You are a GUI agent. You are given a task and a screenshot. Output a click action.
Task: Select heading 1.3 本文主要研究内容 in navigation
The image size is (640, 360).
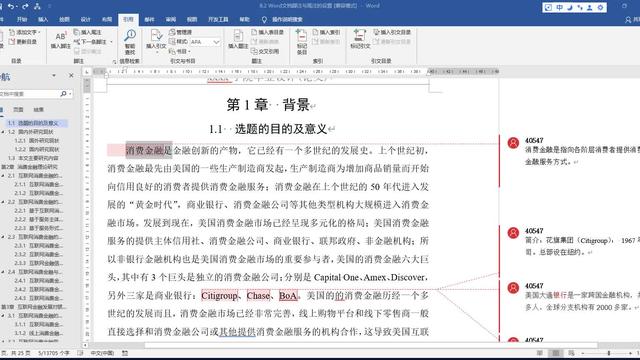tap(33, 158)
